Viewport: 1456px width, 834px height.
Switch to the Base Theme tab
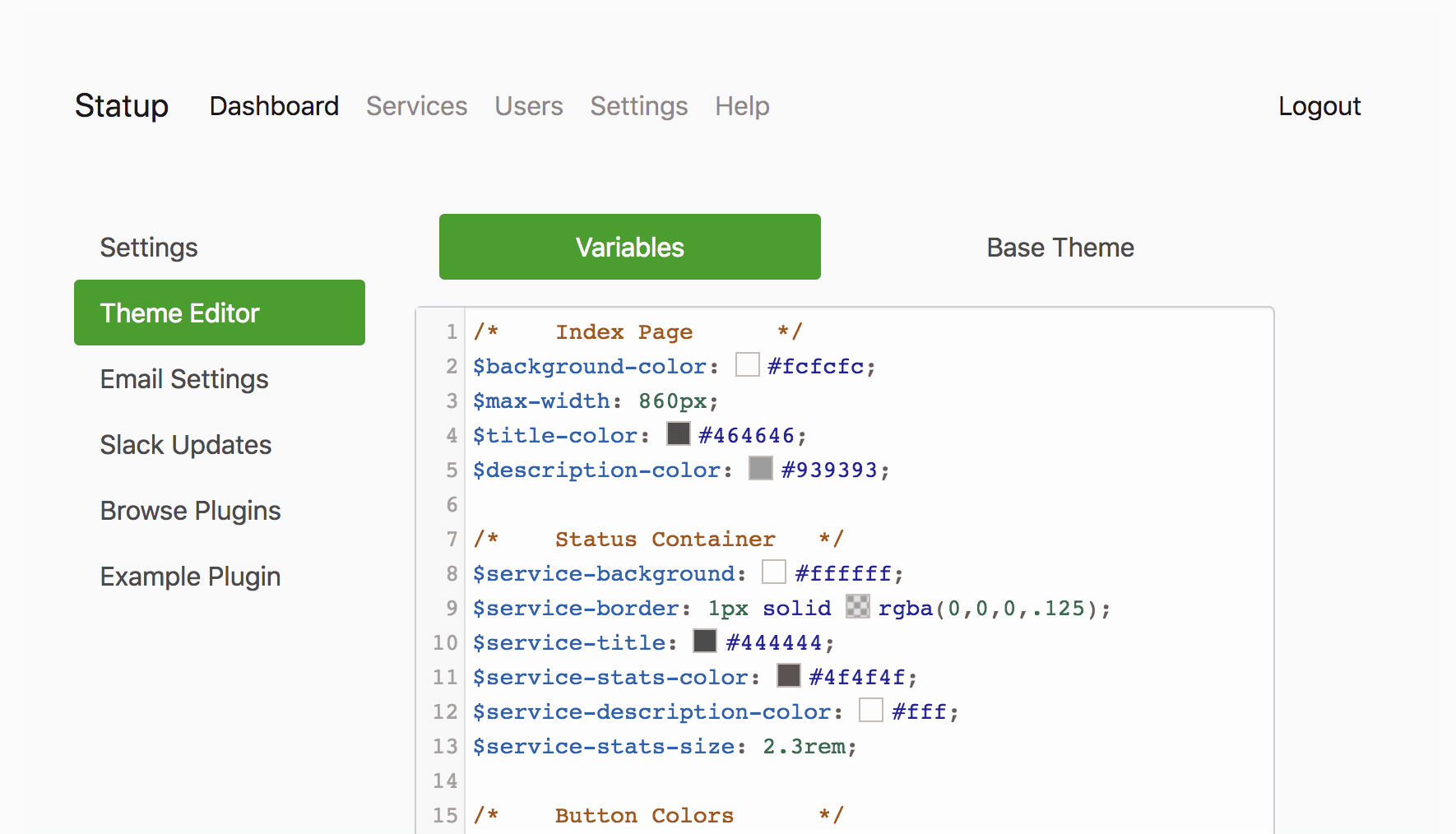[1060, 247]
